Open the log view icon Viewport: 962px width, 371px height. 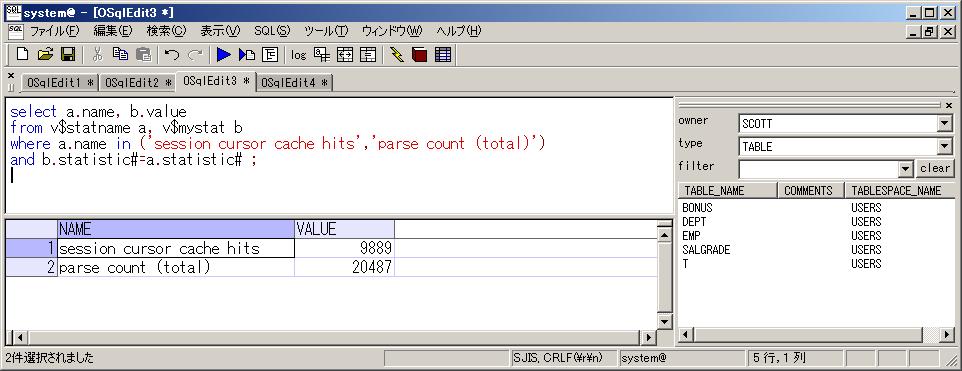pos(299,55)
